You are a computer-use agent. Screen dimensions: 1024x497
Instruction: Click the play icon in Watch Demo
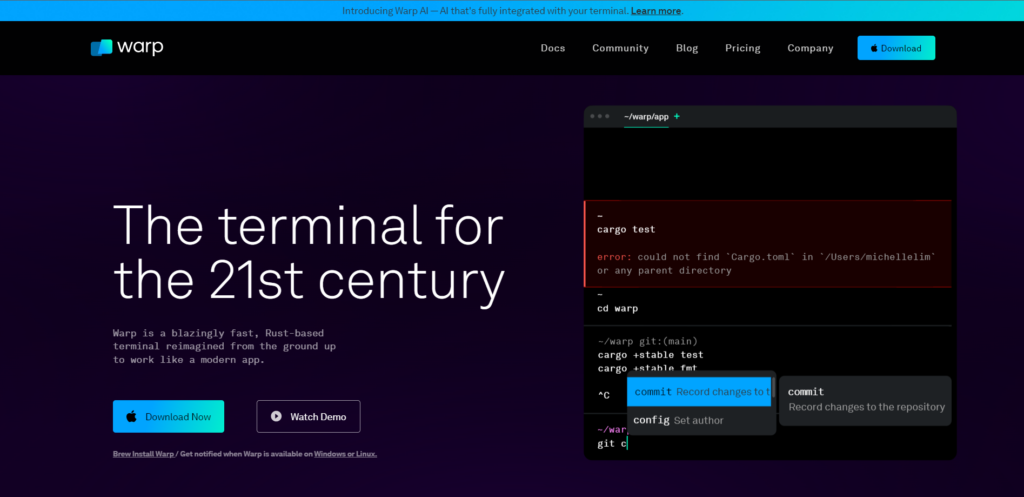coord(276,416)
